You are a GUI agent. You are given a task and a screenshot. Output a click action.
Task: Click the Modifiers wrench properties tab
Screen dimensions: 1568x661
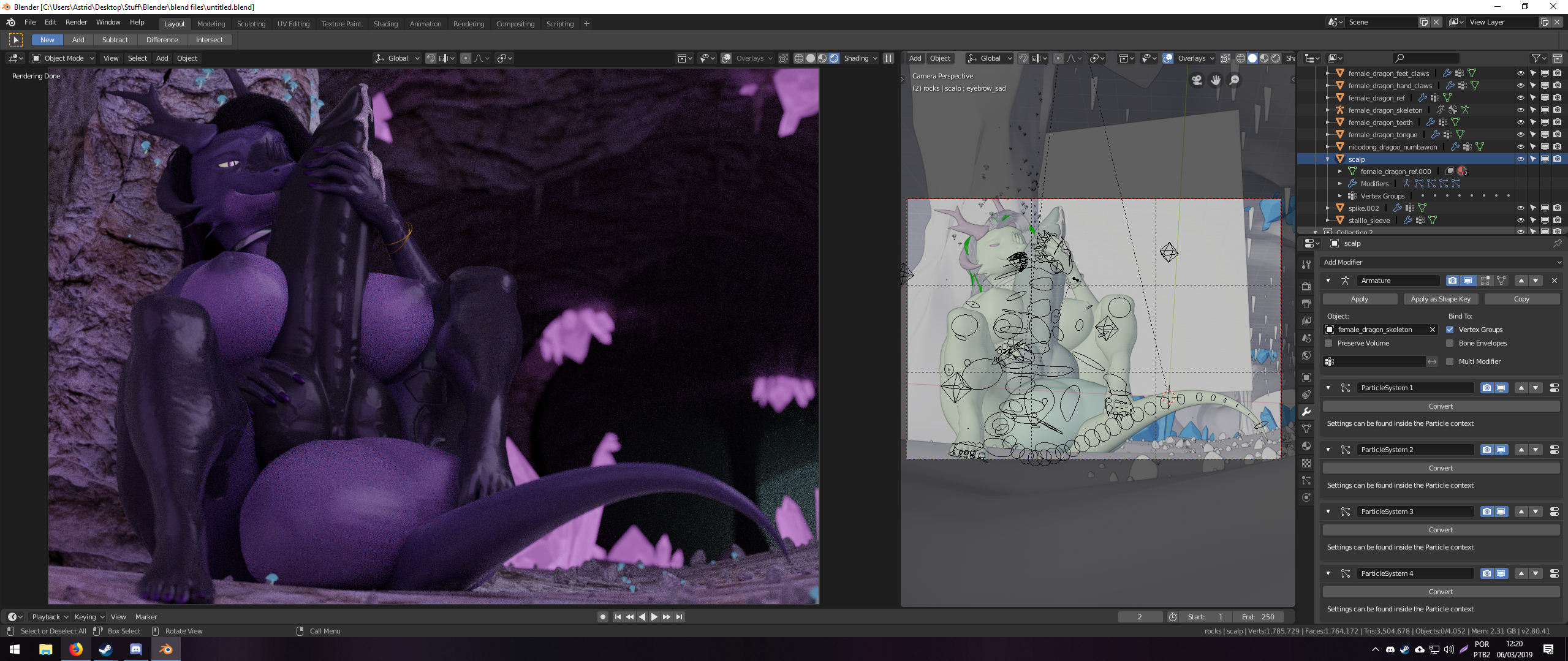coord(1306,412)
